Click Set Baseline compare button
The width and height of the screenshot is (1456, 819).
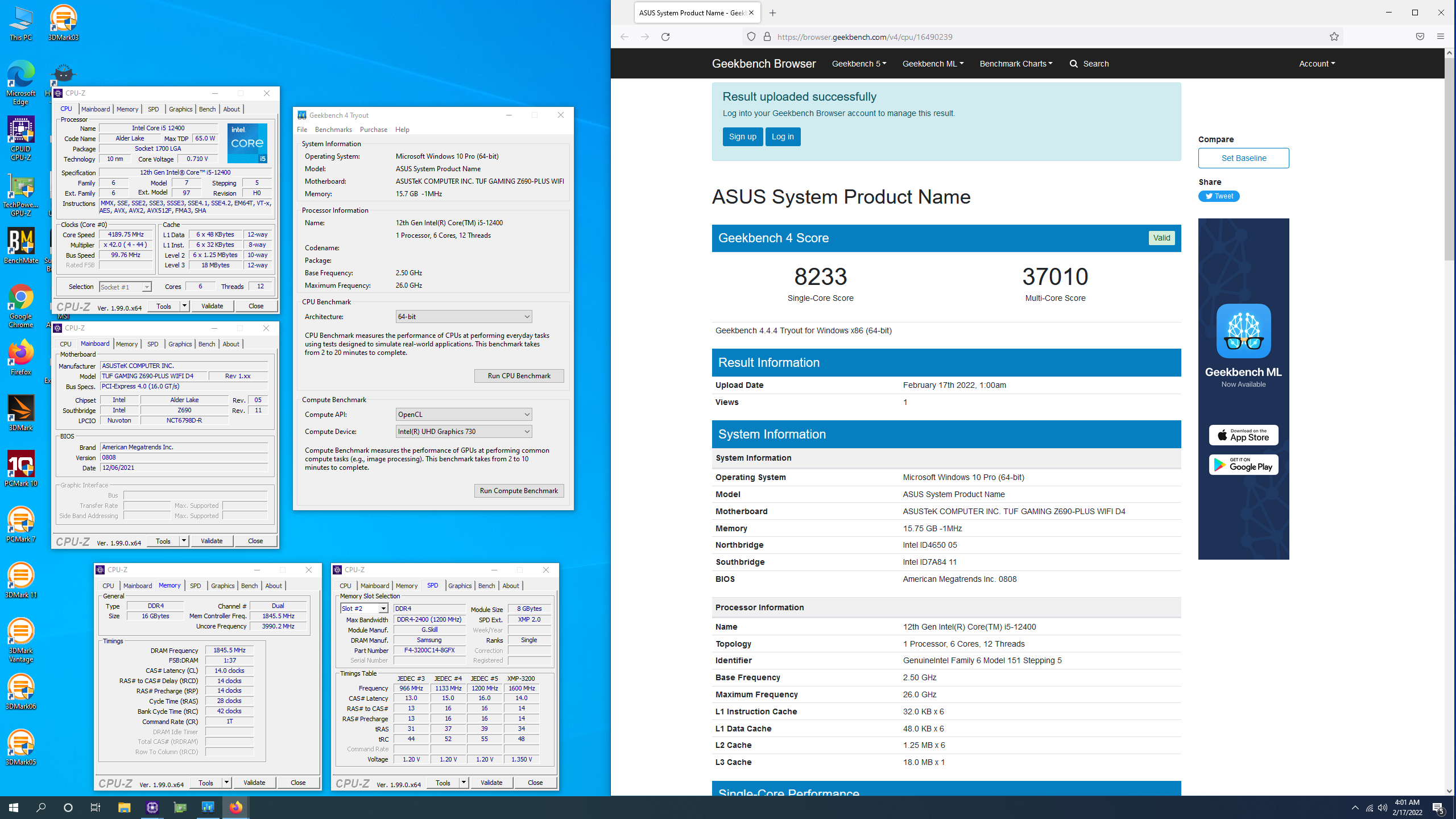[x=1243, y=158]
